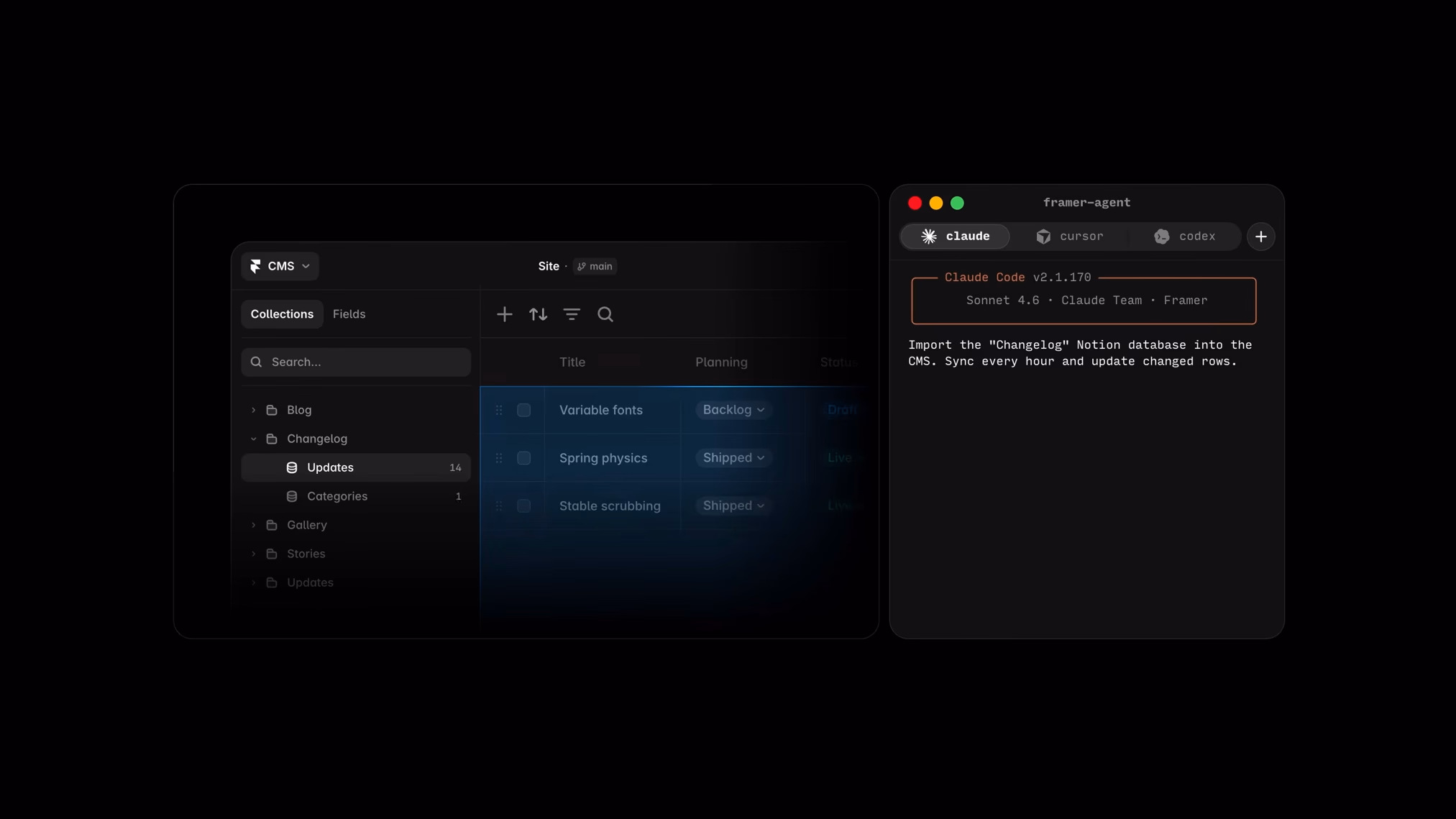Click the Blog folder icon
1456x819 pixels.
coord(272,410)
